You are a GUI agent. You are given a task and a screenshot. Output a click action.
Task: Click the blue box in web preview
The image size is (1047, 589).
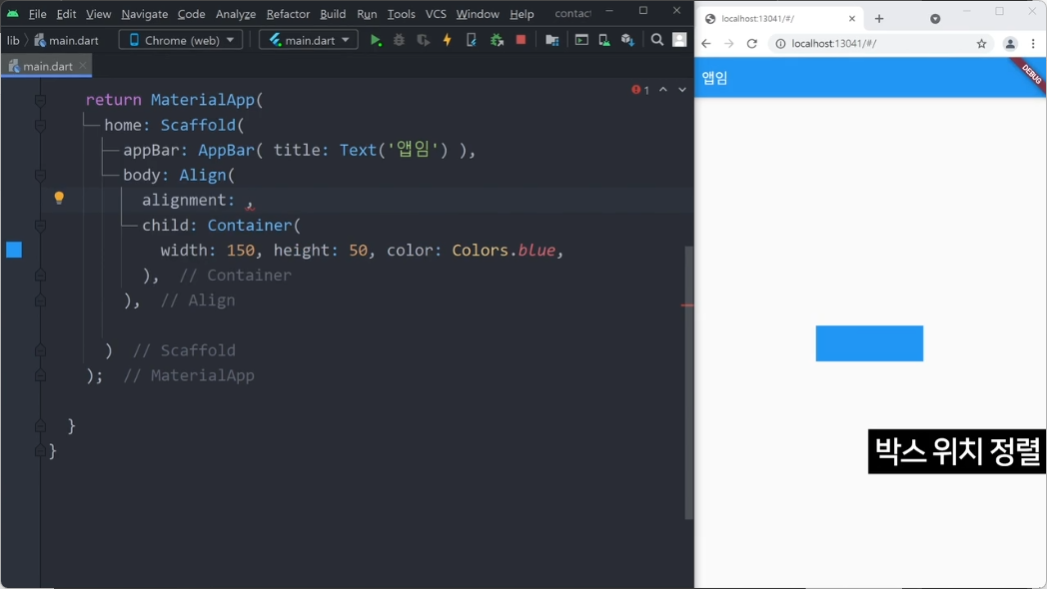click(869, 343)
